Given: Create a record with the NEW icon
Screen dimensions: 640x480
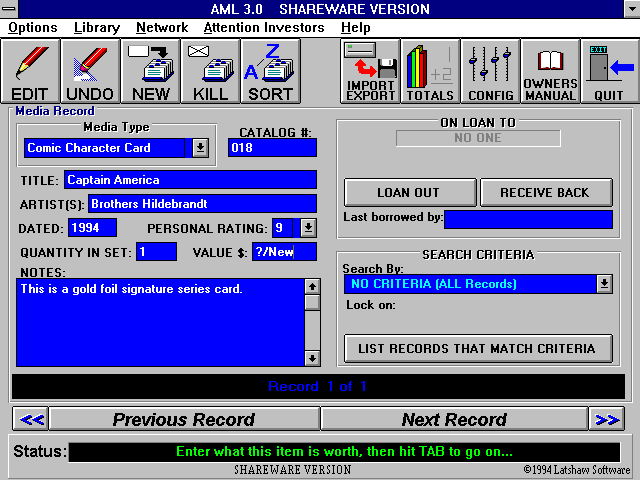Looking at the screenshot, I should click(x=150, y=71).
